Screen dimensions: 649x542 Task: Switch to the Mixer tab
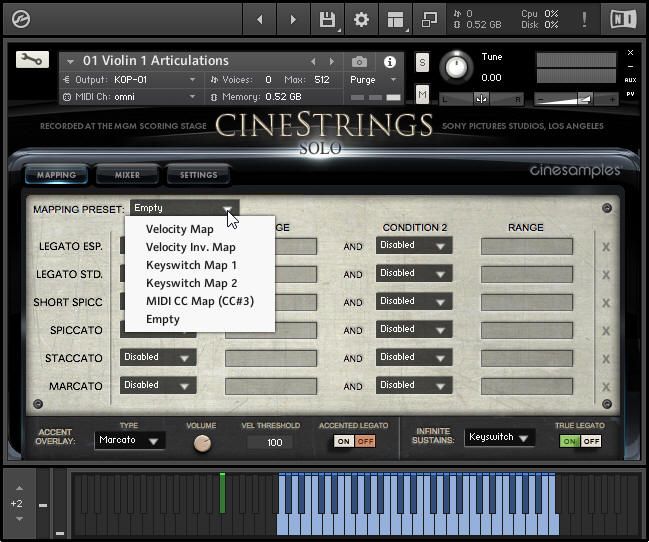tap(127, 175)
